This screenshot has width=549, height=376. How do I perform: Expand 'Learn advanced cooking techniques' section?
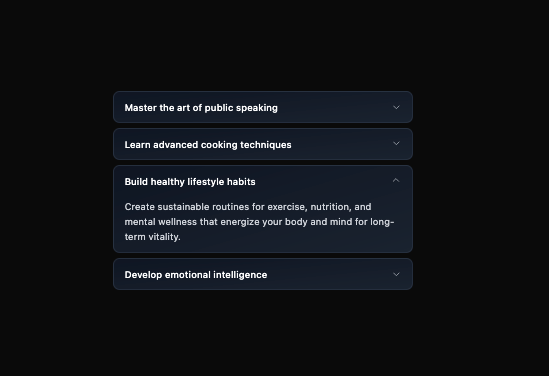pos(263,144)
